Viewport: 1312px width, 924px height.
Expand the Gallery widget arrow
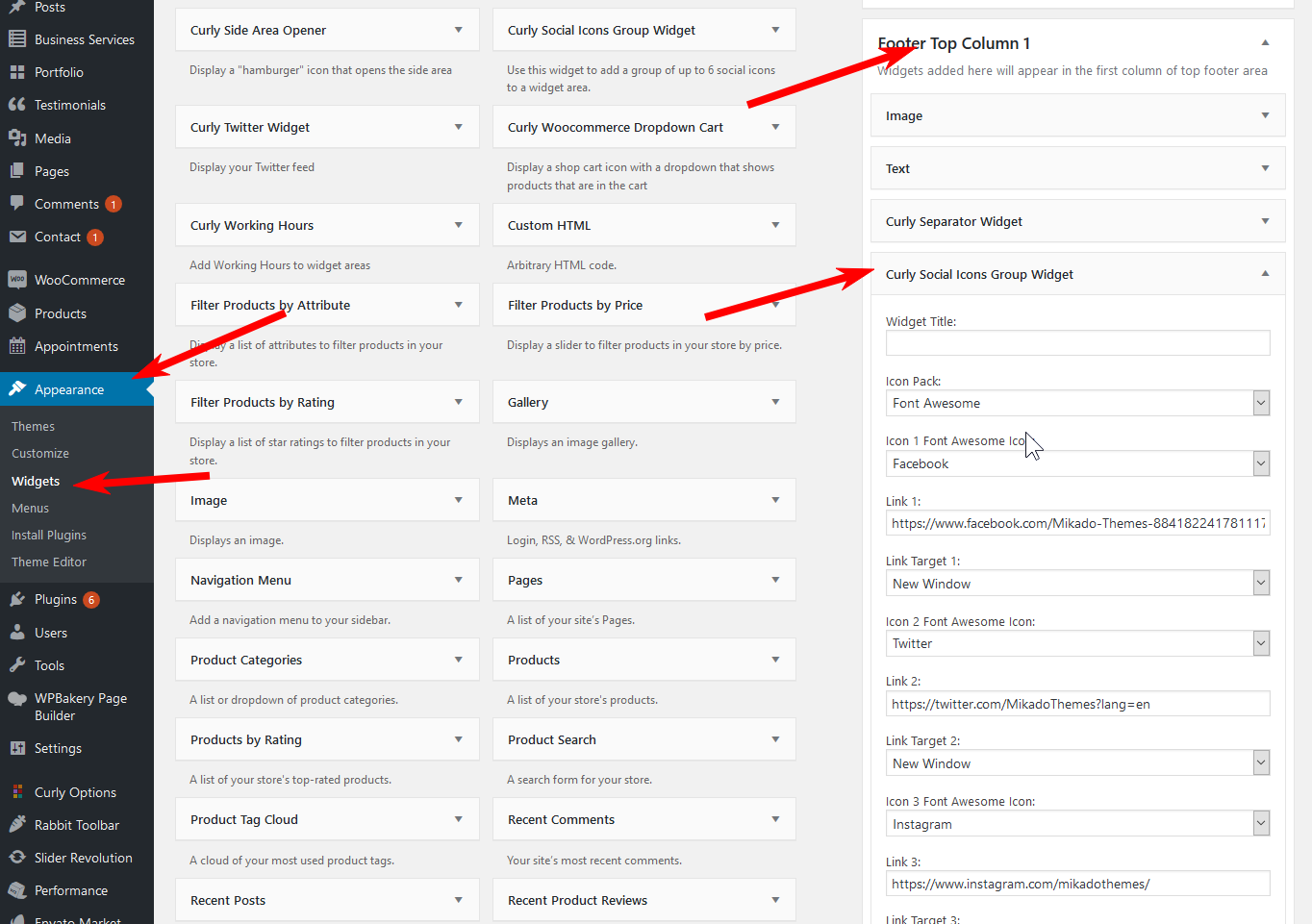pyautogui.click(x=776, y=402)
